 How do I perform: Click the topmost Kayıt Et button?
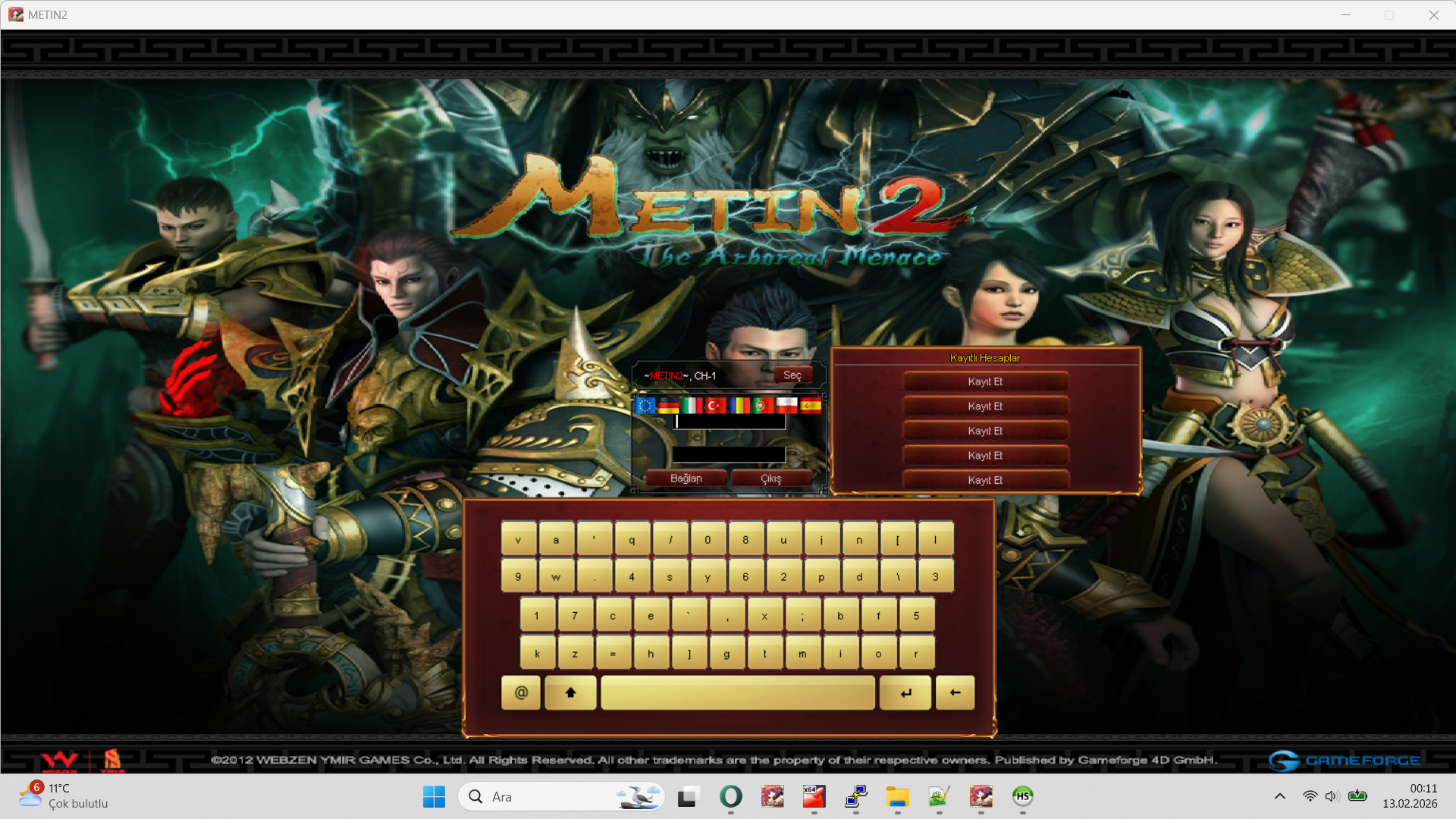coord(985,381)
